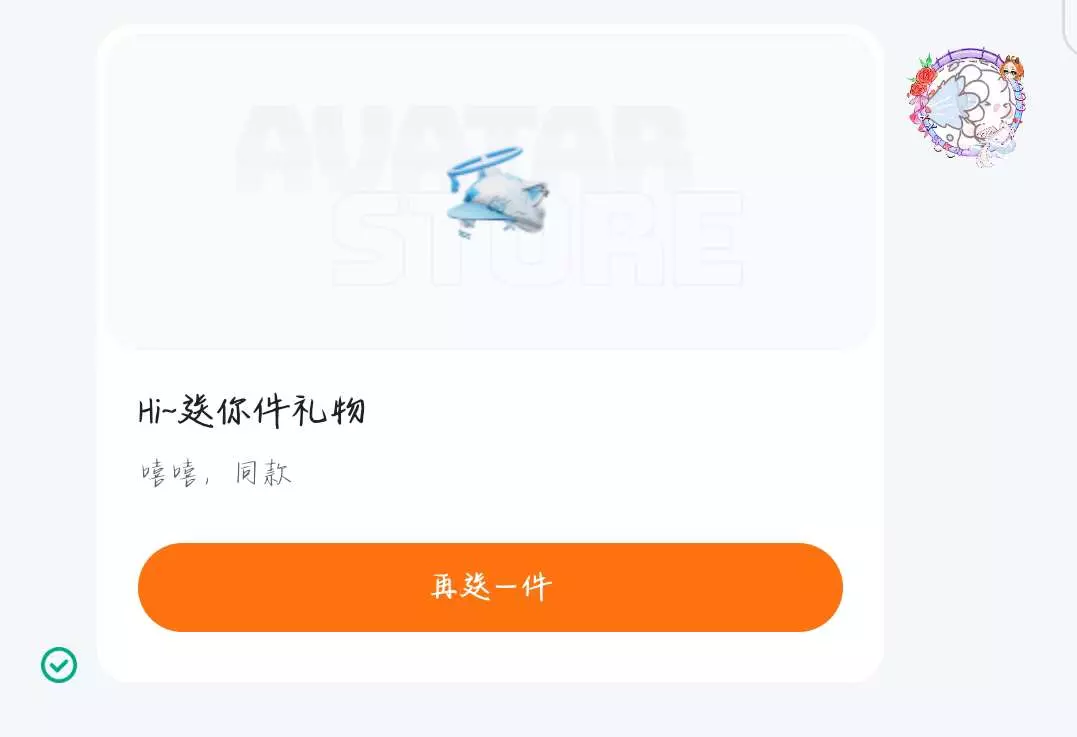Image resolution: width=1077 pixels, height=737 pixels.
Task: Click the white gift card area below button
Action: click(x=490, y=657)
